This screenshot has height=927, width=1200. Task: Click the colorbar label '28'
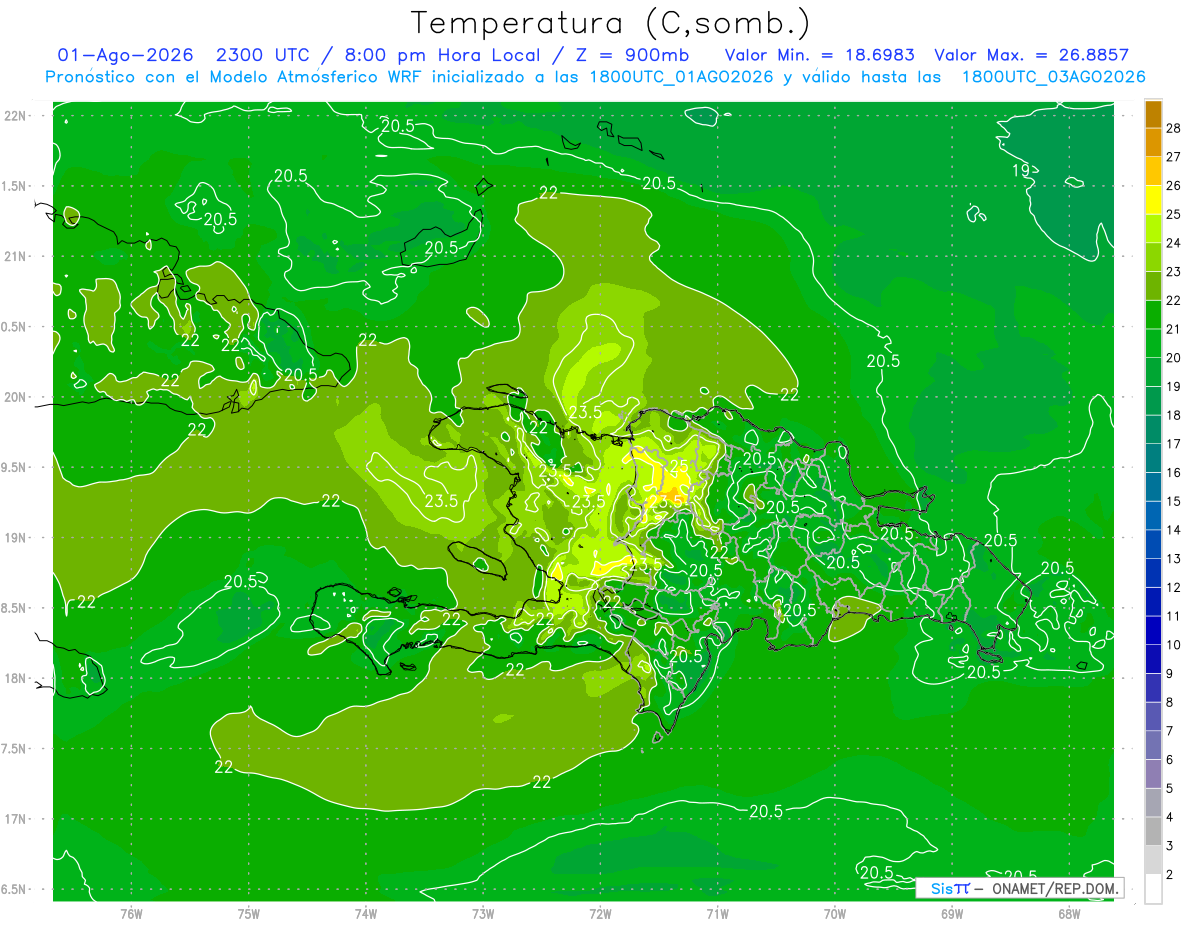point(1174,128)
